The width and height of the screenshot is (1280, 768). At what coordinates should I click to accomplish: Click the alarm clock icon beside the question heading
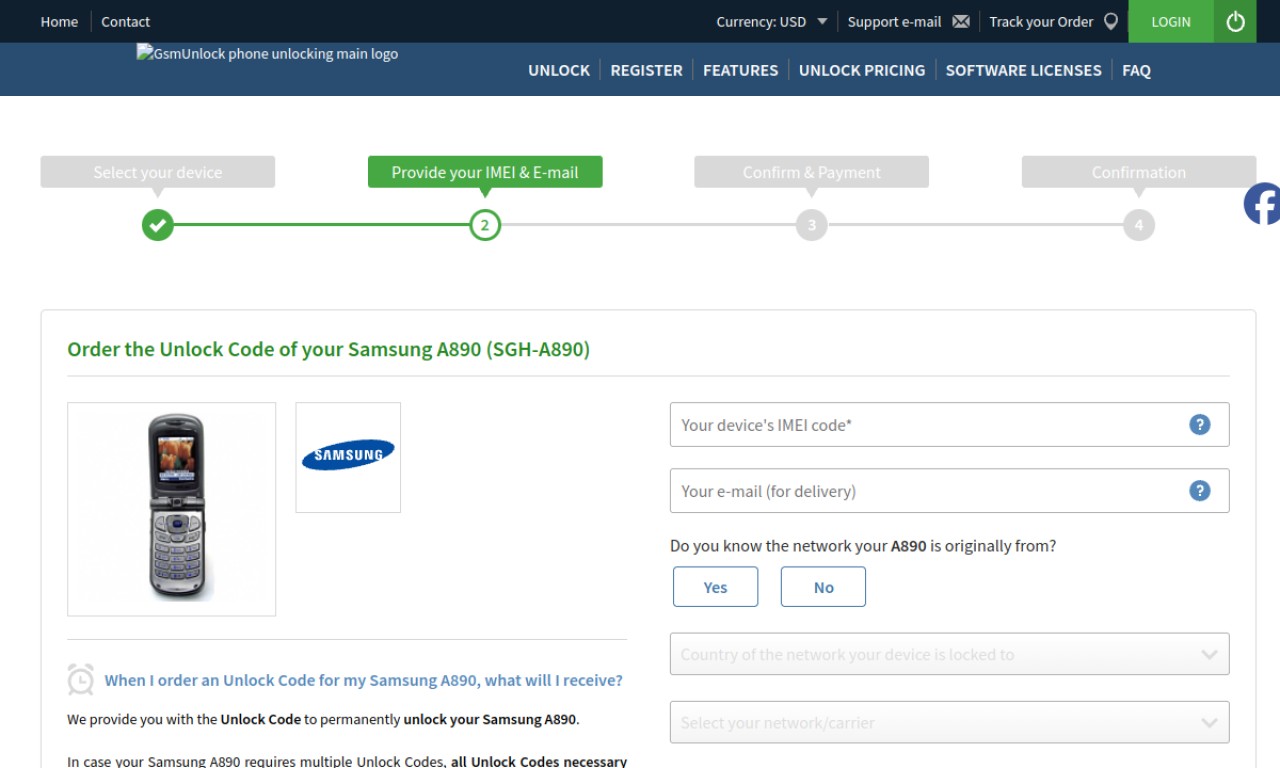click(x=81, y=680)
